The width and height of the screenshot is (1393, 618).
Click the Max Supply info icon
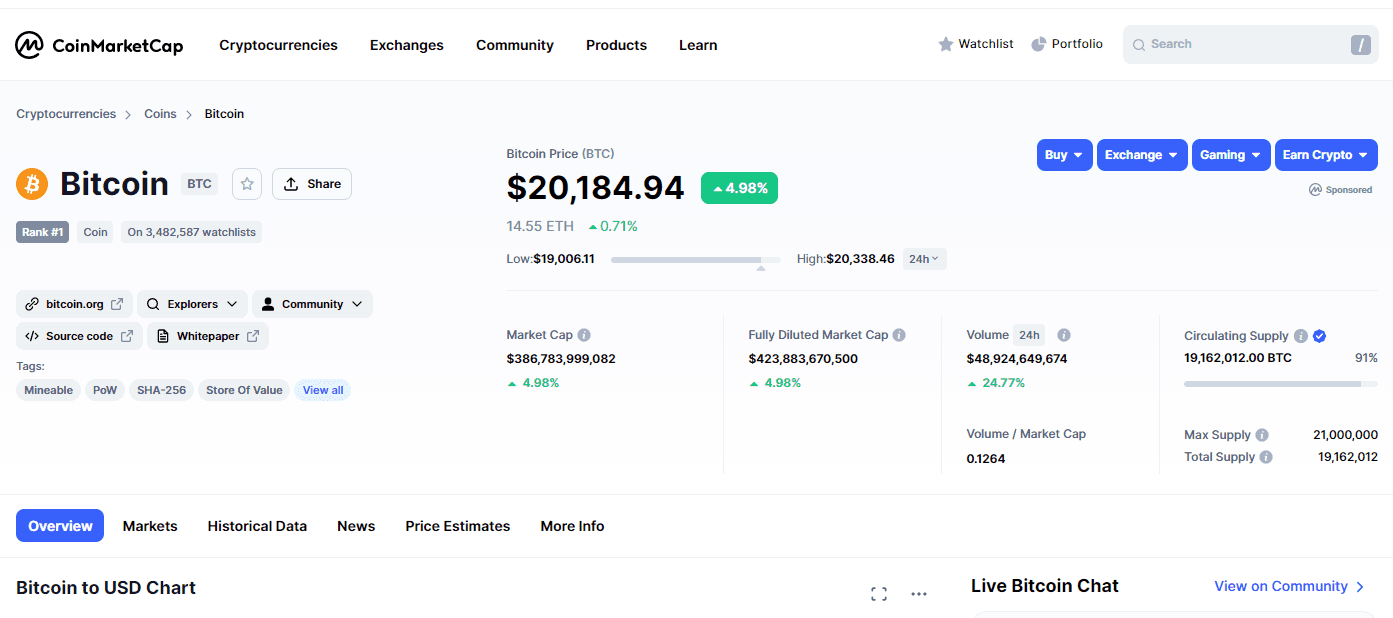[1262, 435]
